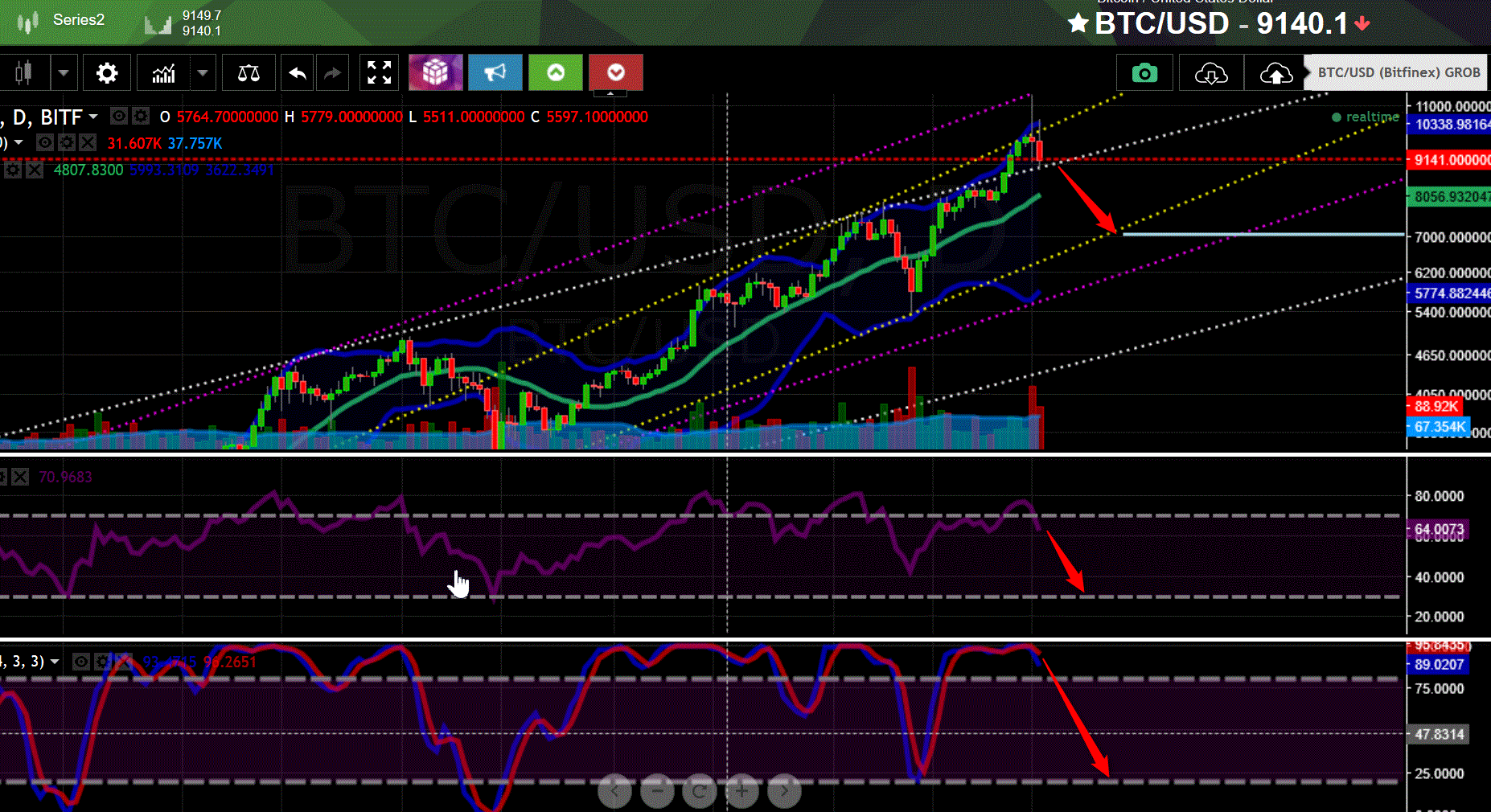Click the compare scales icon
Image resolution: width=1491 pixels, height=812 pixels.
(x=249, y=73)
